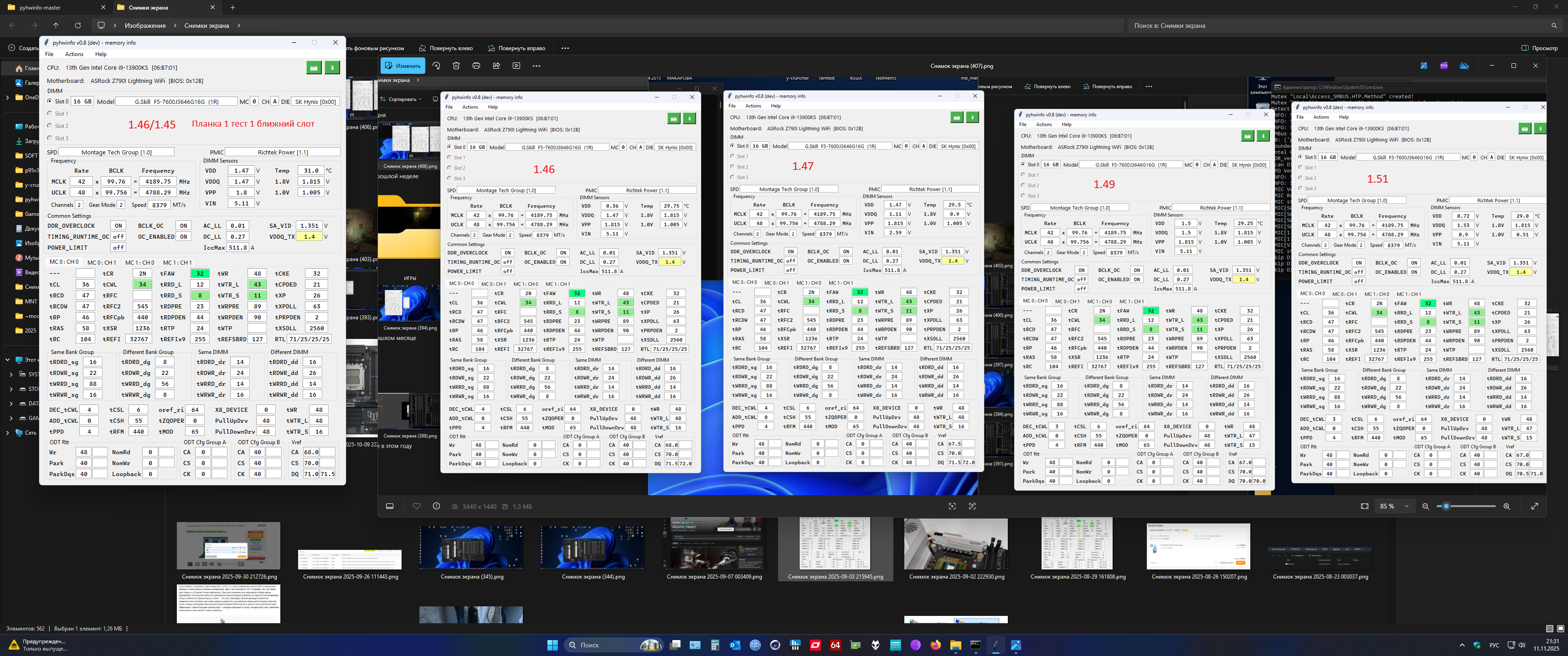Add the photo to favorites with the heart icon

pyautogui.click(x=416, y=506)
